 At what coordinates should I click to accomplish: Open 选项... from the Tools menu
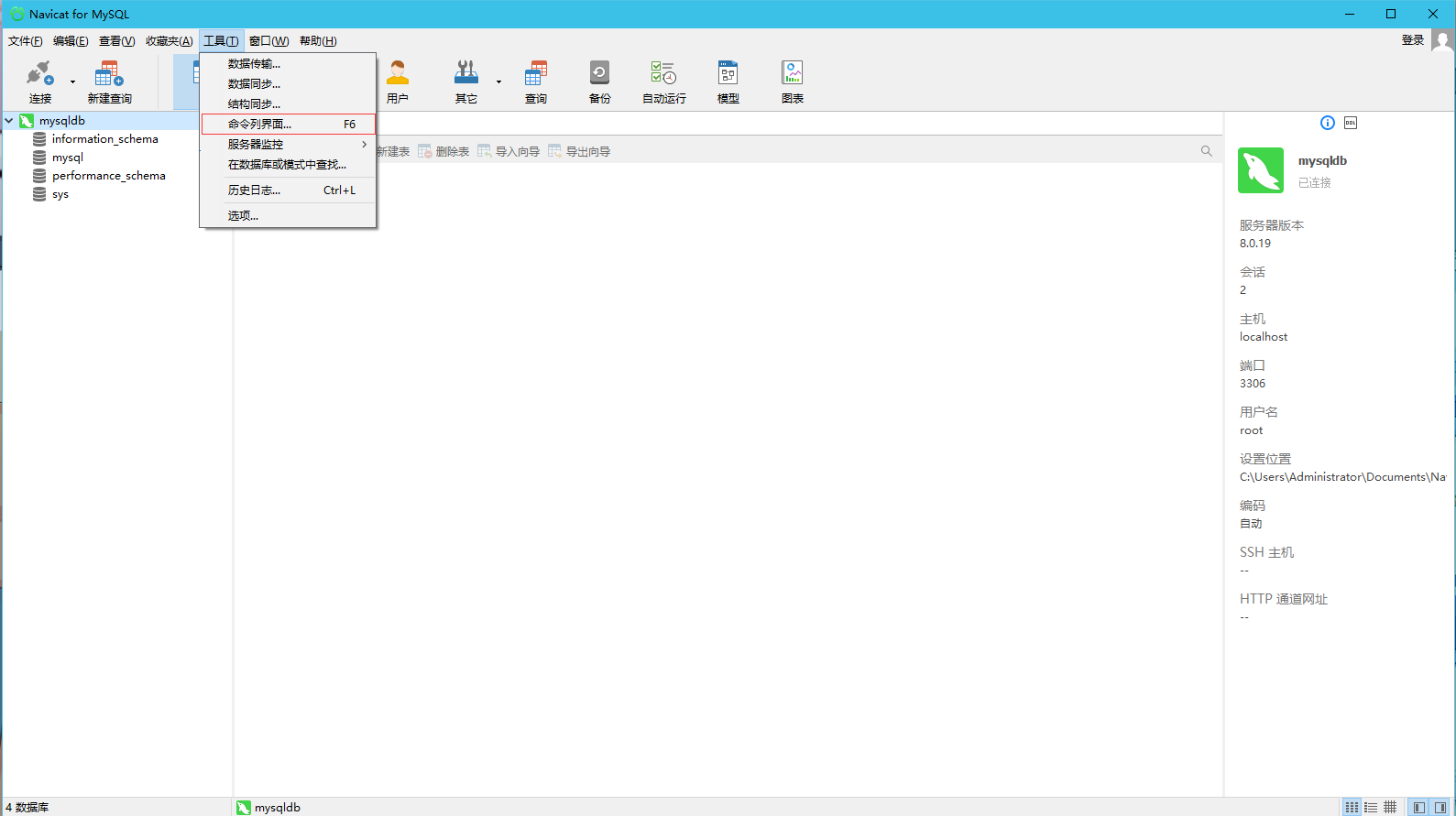point(288,216)
